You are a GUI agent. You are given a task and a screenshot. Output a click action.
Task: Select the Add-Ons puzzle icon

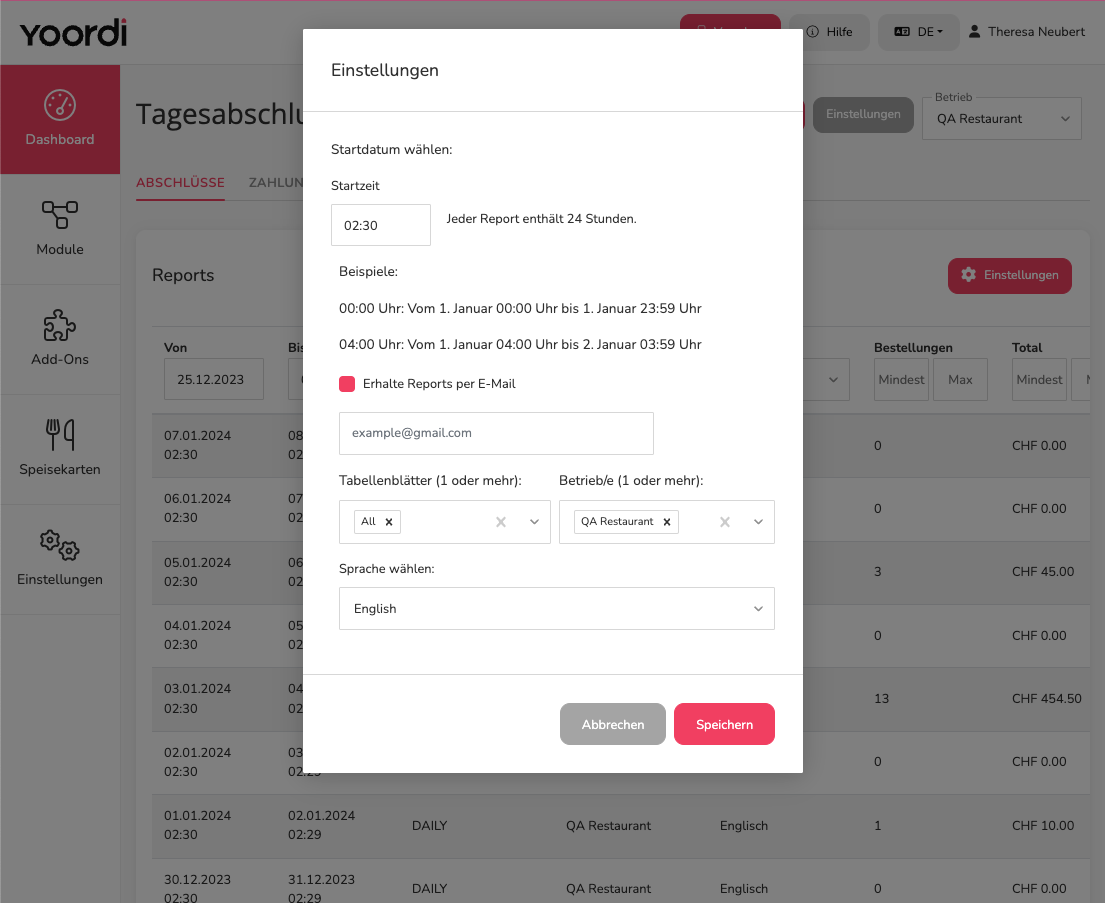pyautogui.click(x=60, y=325)
